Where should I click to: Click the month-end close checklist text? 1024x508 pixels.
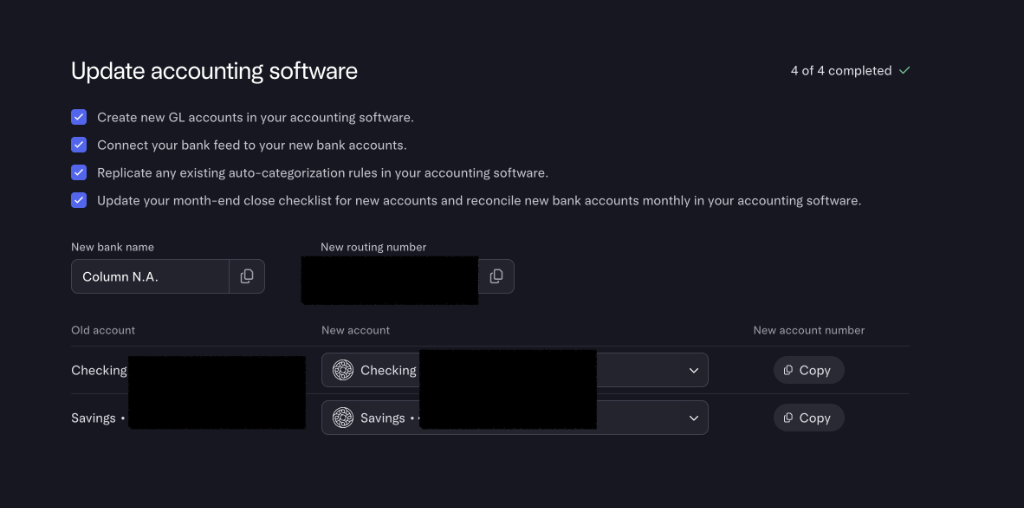coord(479,200)
